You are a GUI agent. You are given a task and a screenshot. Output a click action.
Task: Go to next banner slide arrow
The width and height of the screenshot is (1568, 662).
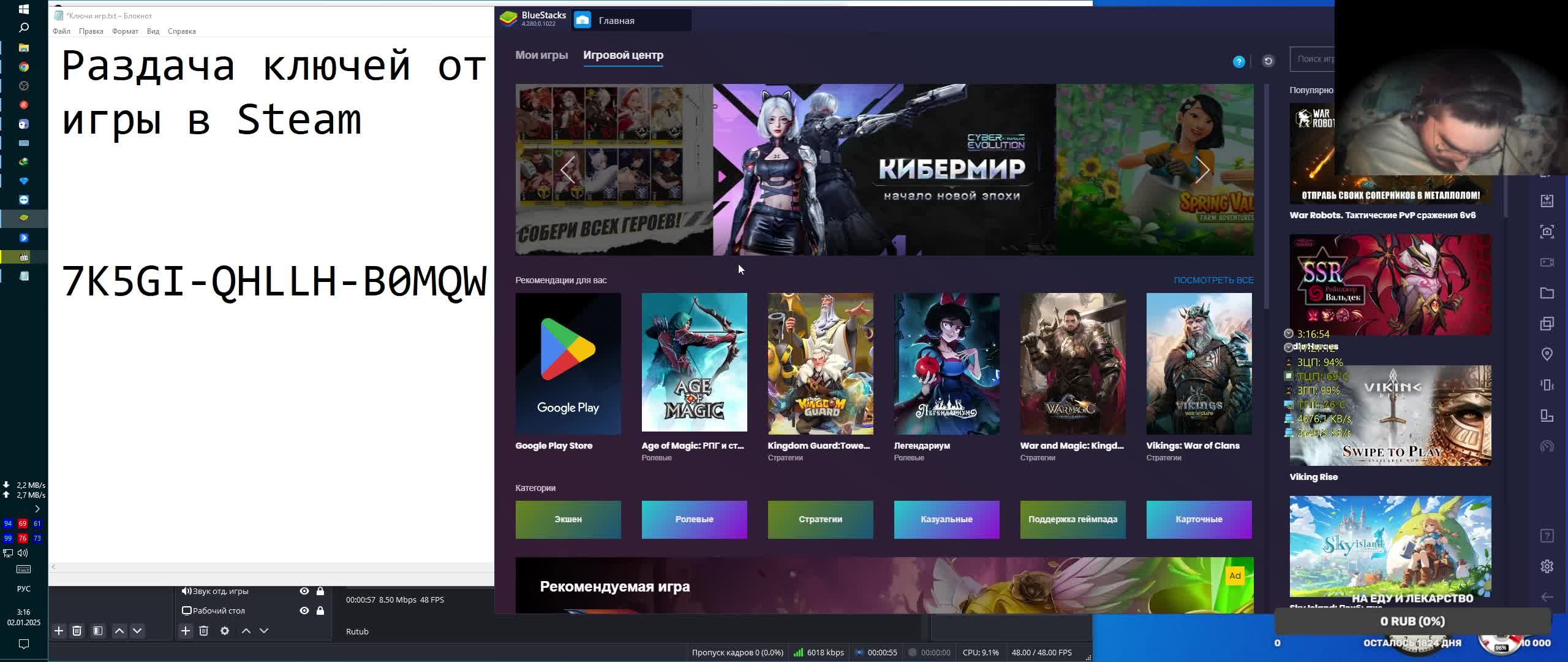click(x=1202, y=170)
